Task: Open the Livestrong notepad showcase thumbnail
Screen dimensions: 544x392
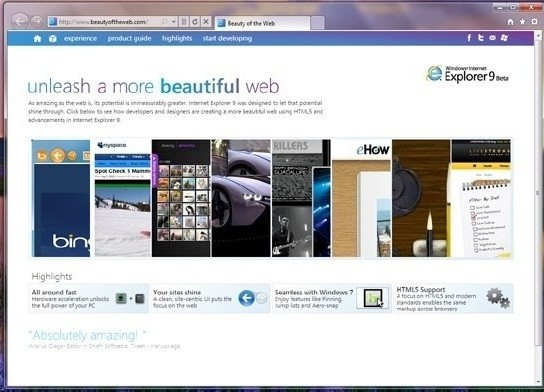Action: (x=481, y=198)
